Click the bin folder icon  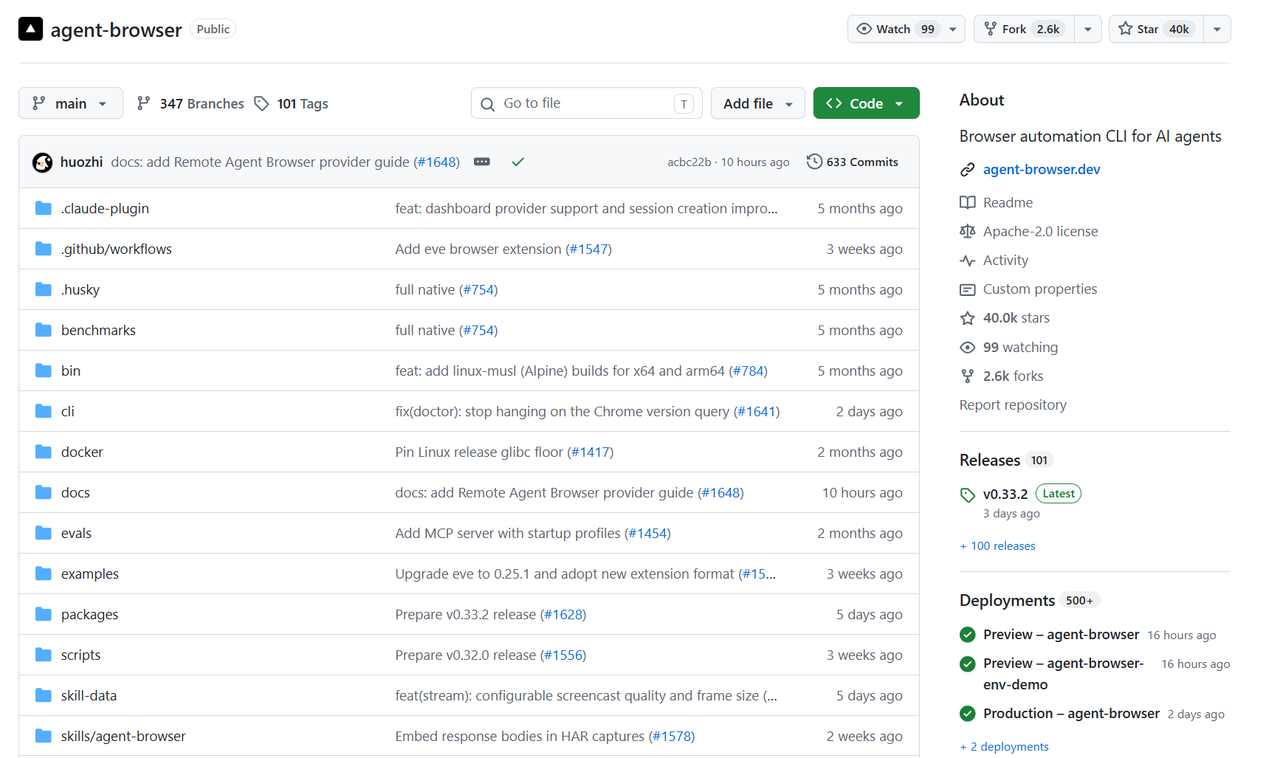click(x=43, y=370)
